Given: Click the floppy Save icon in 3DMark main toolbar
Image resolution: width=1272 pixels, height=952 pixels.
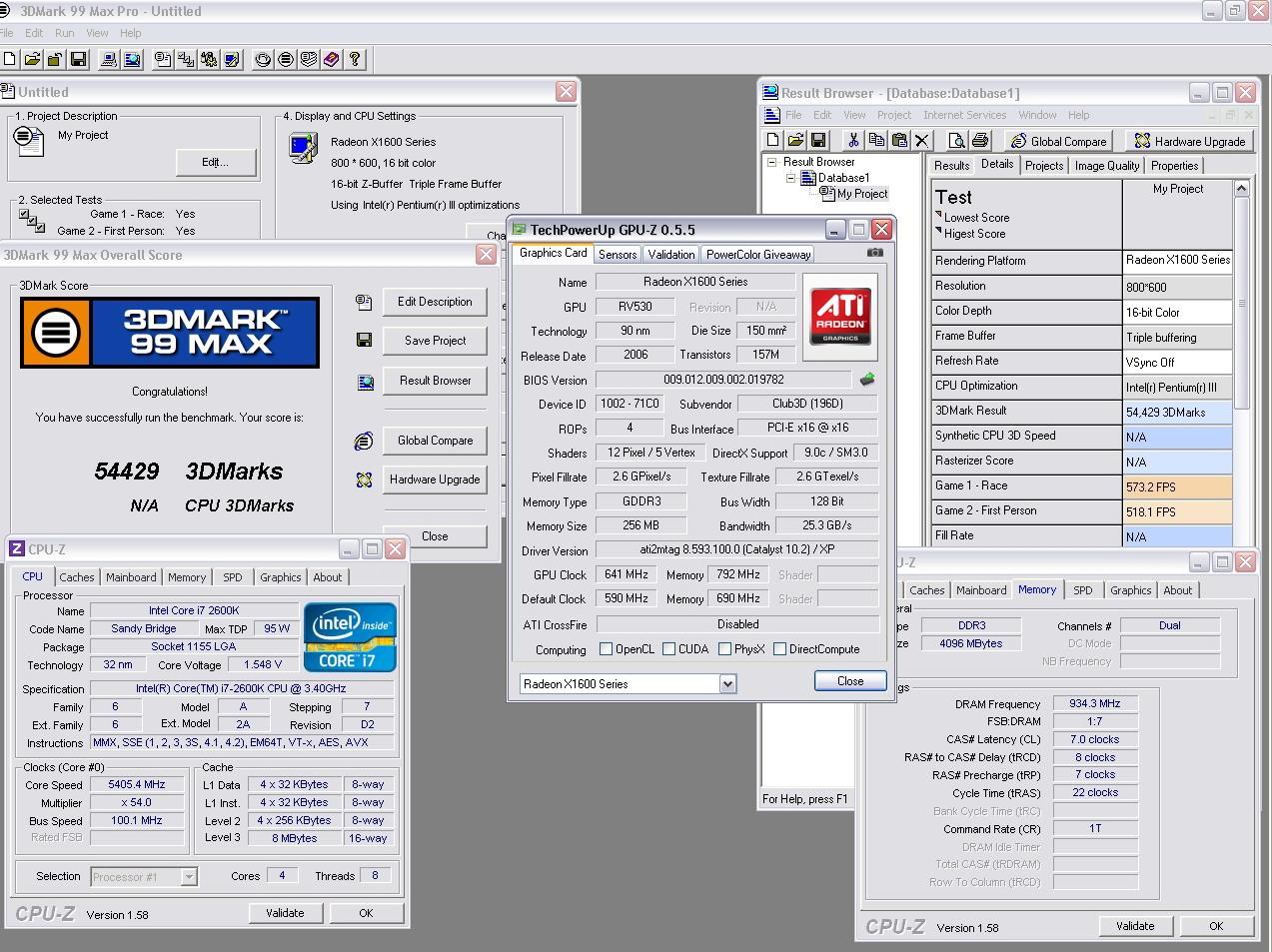Looking at the screenshot, I should click(x=78, y=60).
